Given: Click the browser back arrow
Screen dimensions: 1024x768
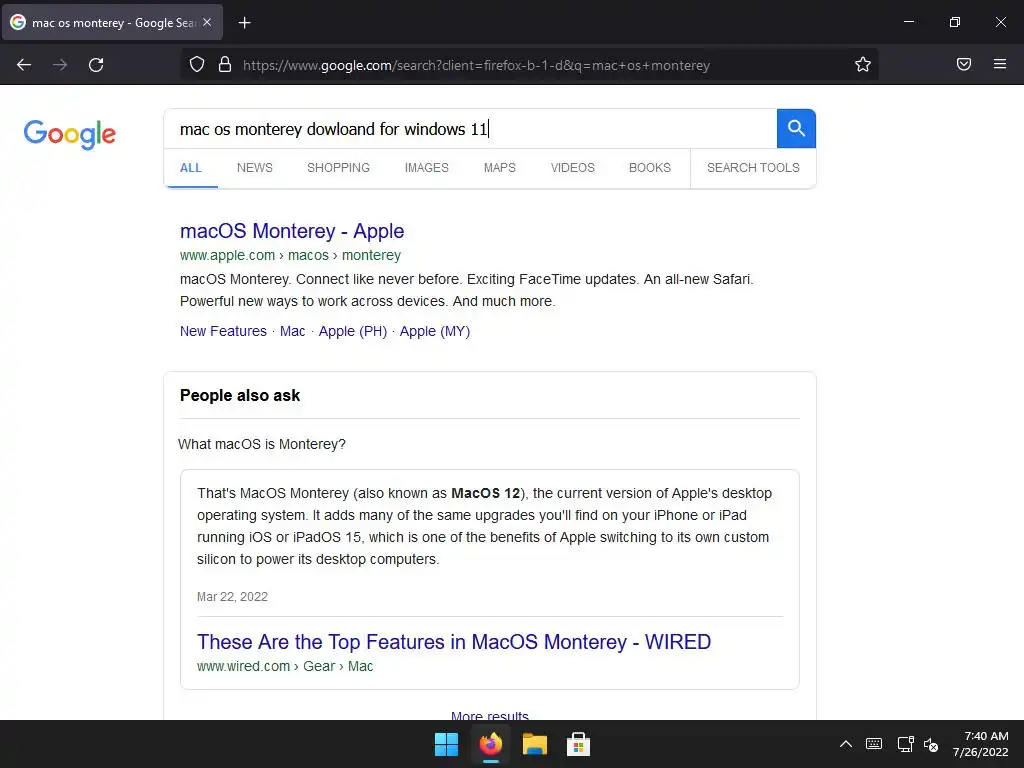Looking at the screenshot, I should pyautogui.click(x=24, y=65).
